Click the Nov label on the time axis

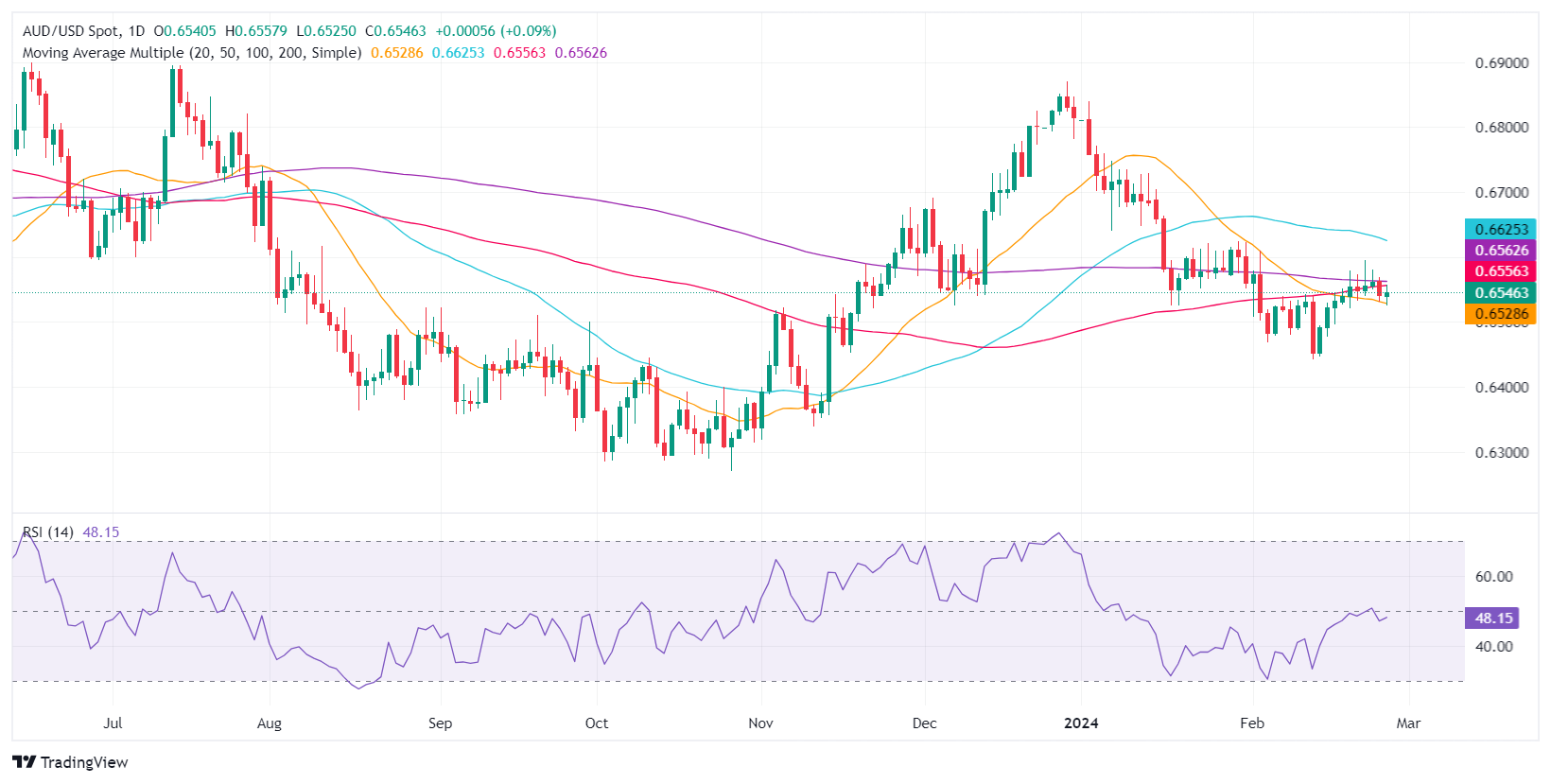(x=760, y=723)
